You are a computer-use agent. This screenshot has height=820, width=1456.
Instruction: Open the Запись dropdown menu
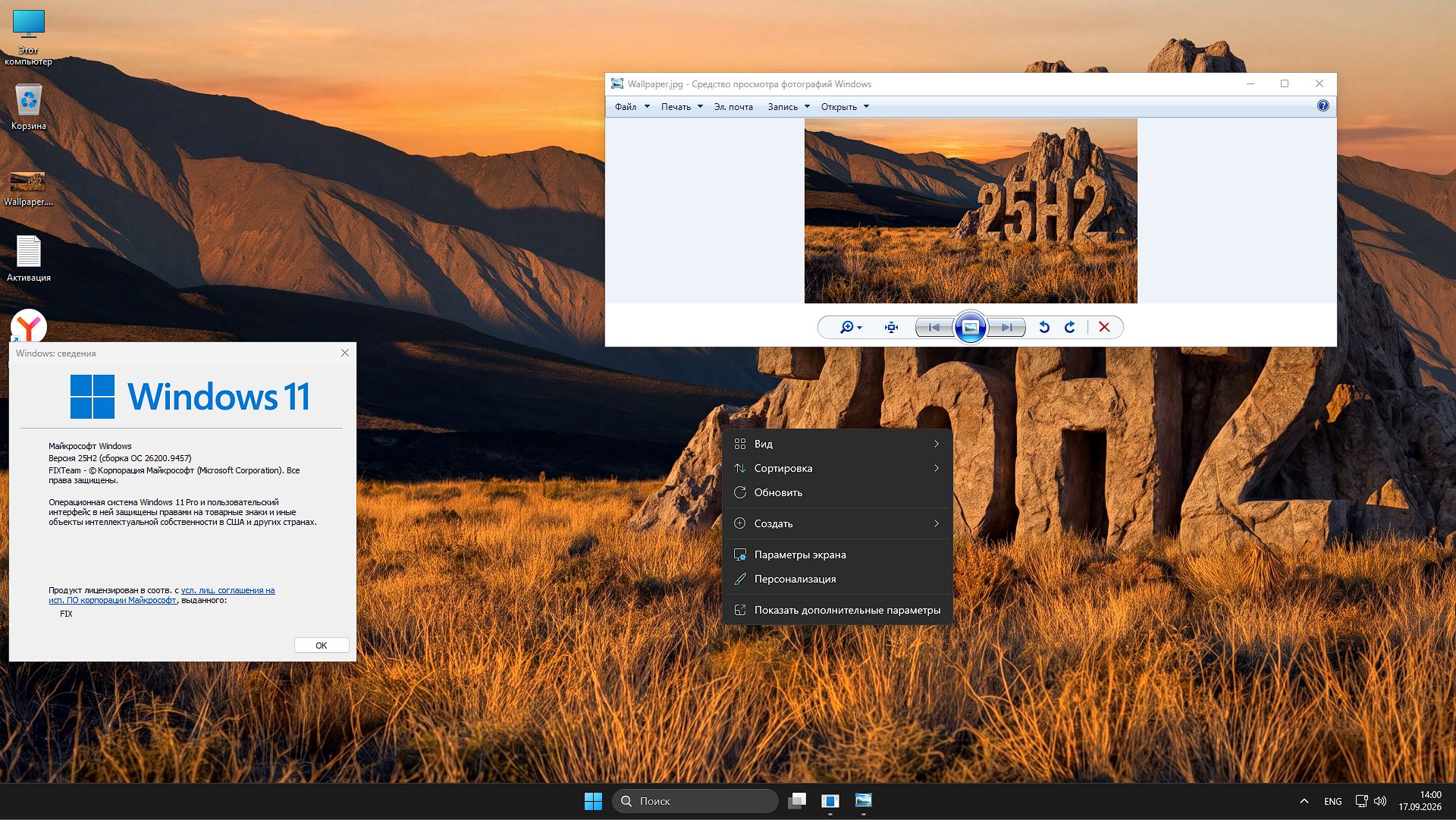click(789, 106)
